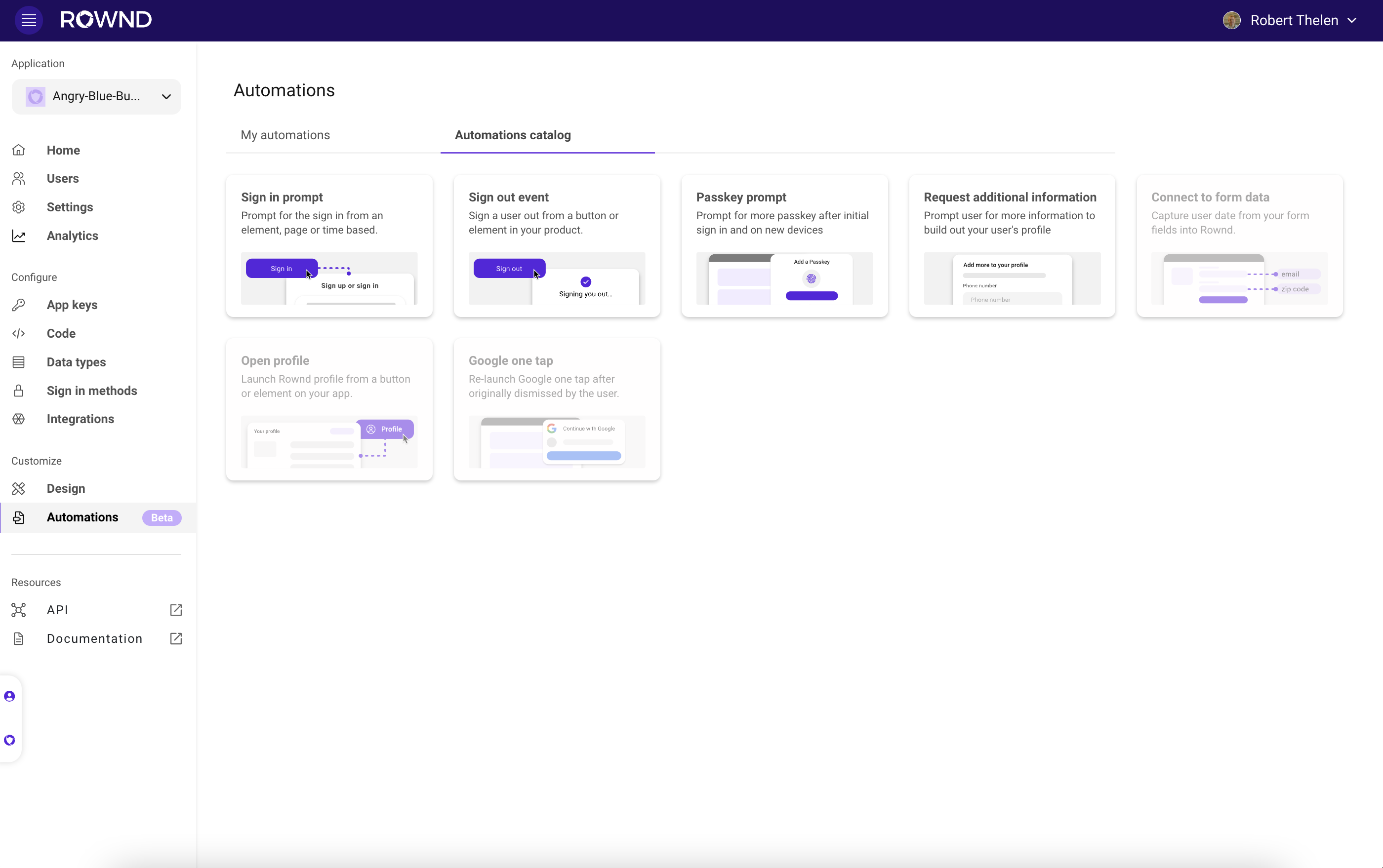Click the Rownd logo
1383x868 pixels.
point(106,20)
